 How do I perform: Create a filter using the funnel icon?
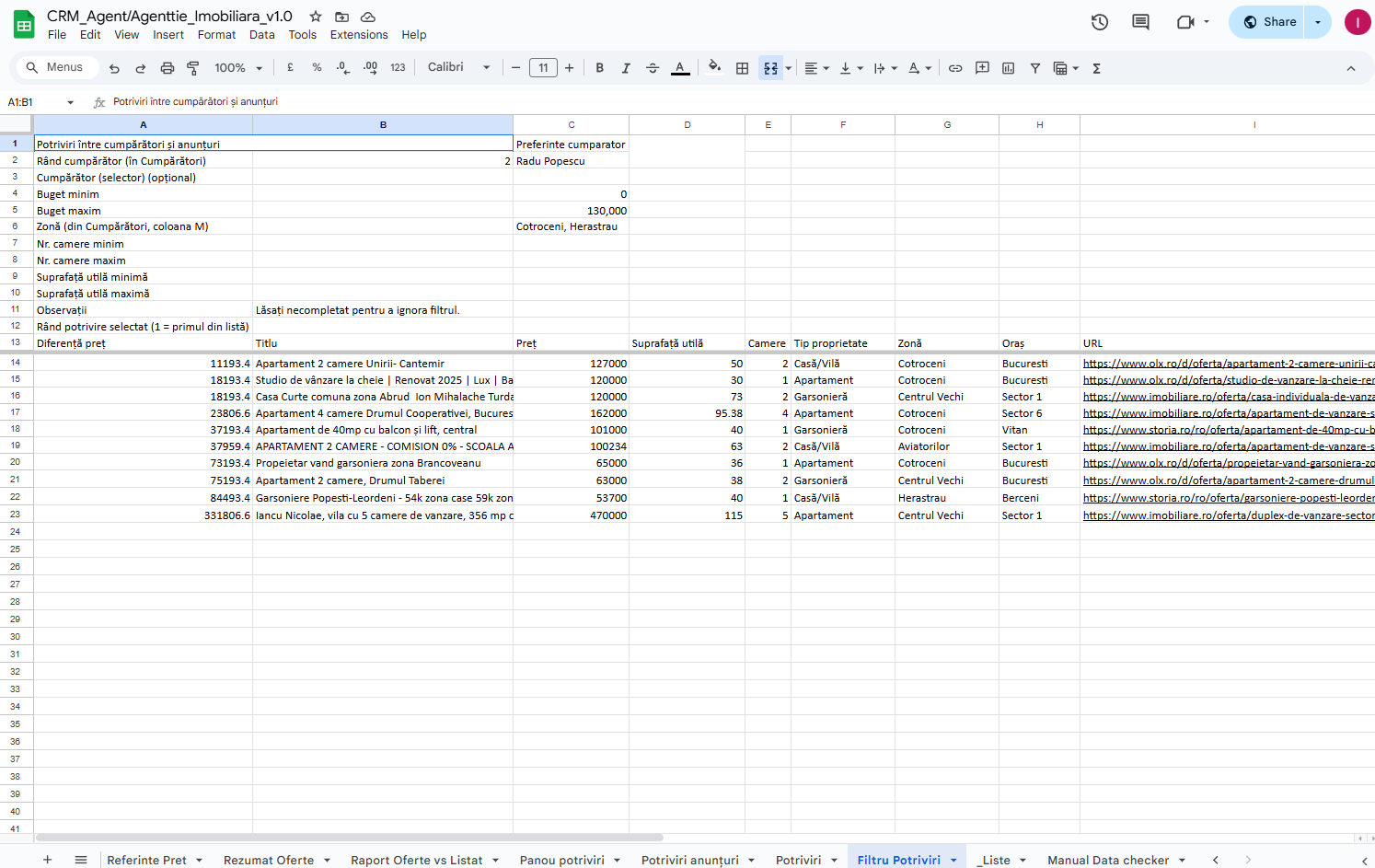pos(1035,67)
